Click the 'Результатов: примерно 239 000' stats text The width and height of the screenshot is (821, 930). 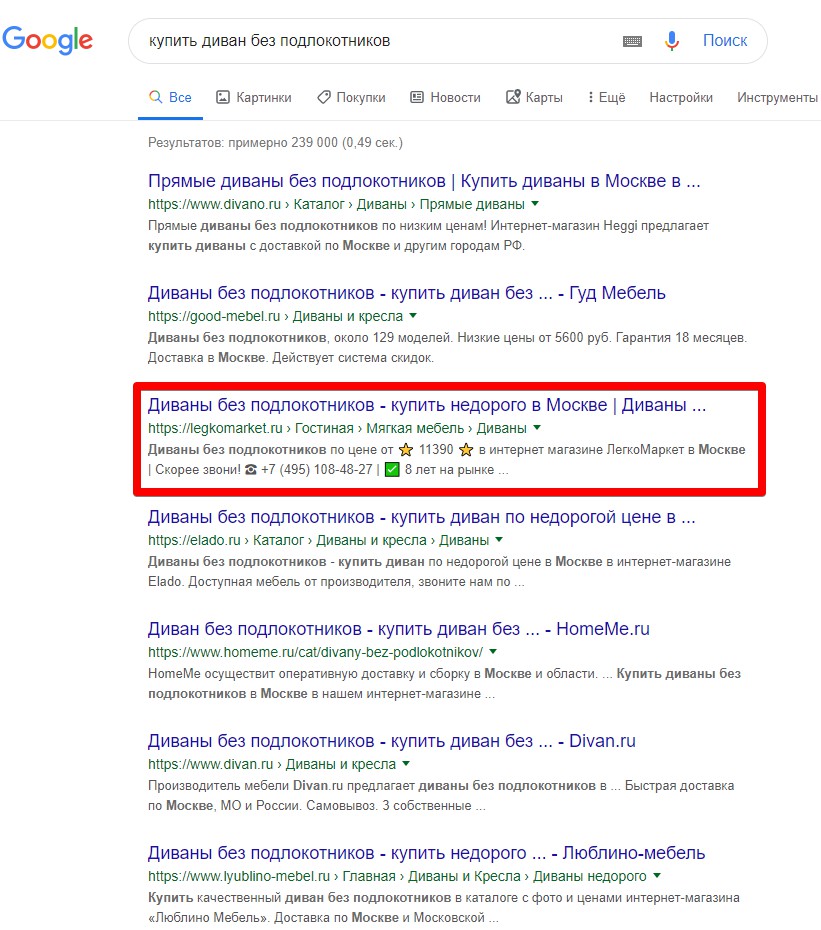[x=275, y=143]
